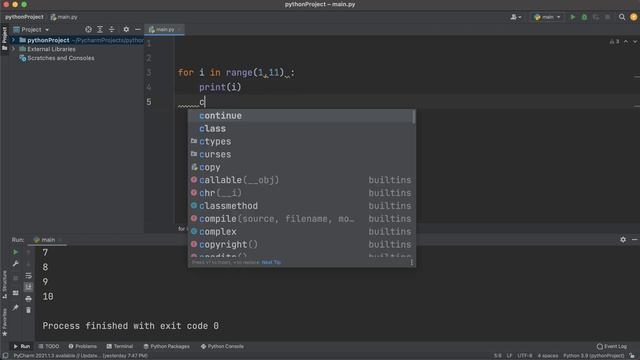Toggle the Structure side tool window
This screenshot has height=360, width=640.
[x=4, y=284]
